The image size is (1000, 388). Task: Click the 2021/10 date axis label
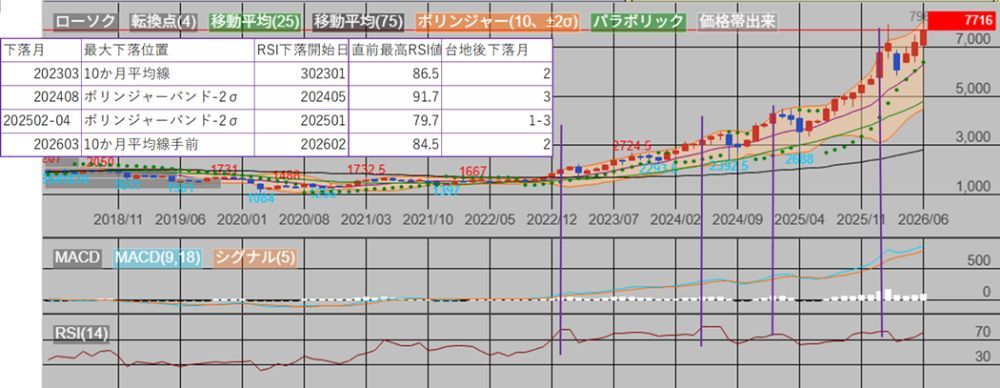pyautogui.click(x=427, y=220)
